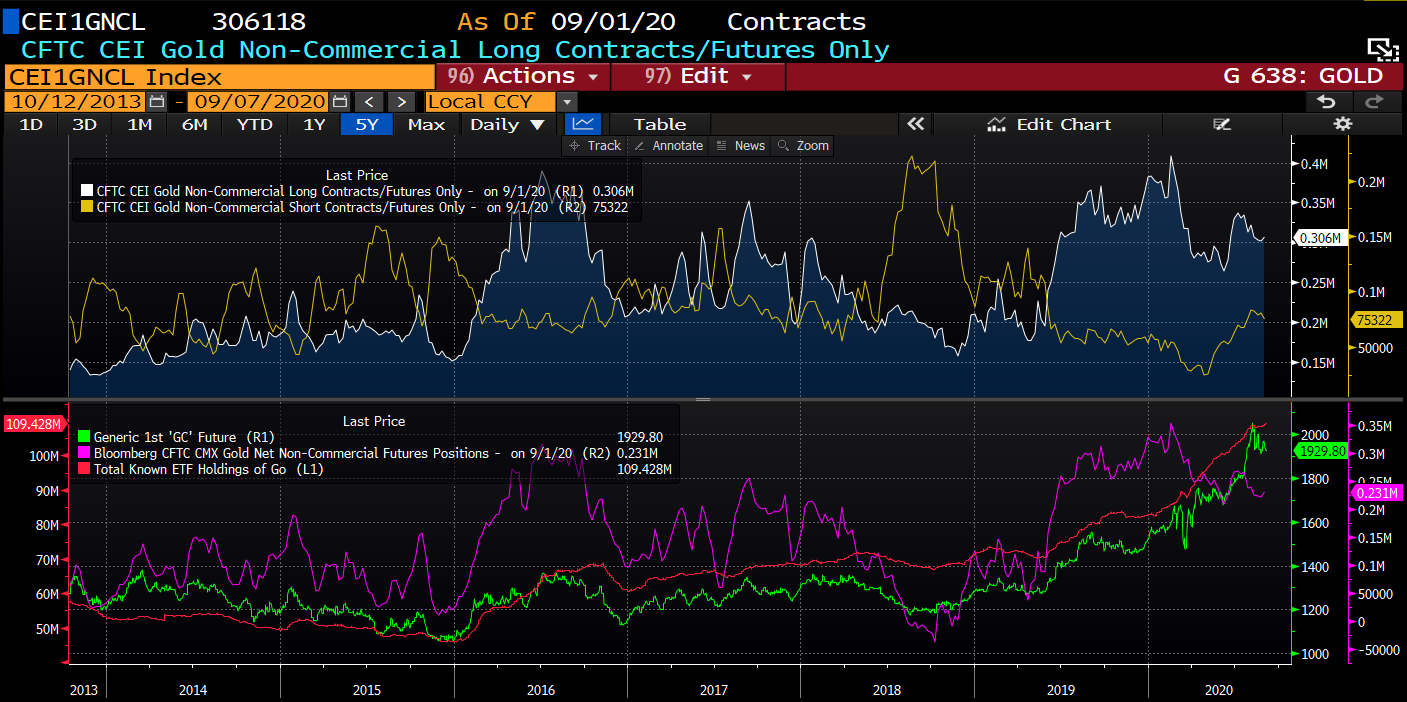Switch to the Max time range
The height and width of the screenshot is (702, 1407).
[x=426, y=124]
